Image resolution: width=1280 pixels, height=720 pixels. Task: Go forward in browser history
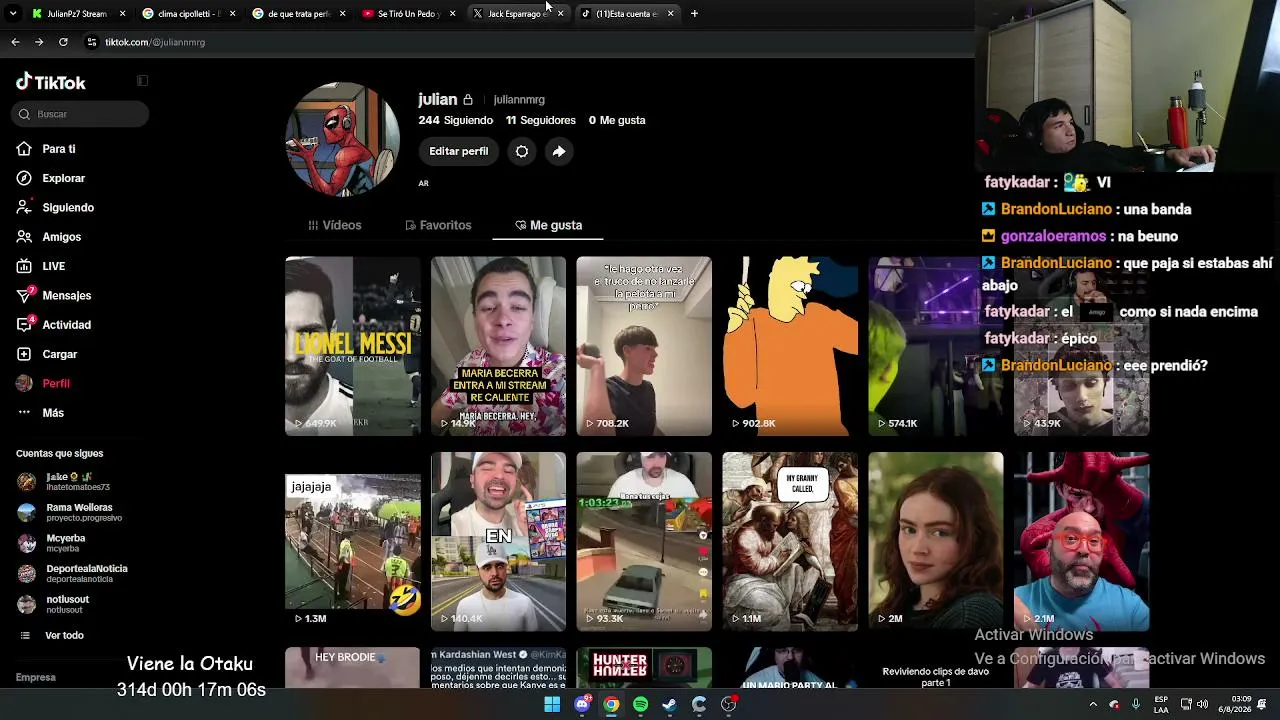[39, 42]
